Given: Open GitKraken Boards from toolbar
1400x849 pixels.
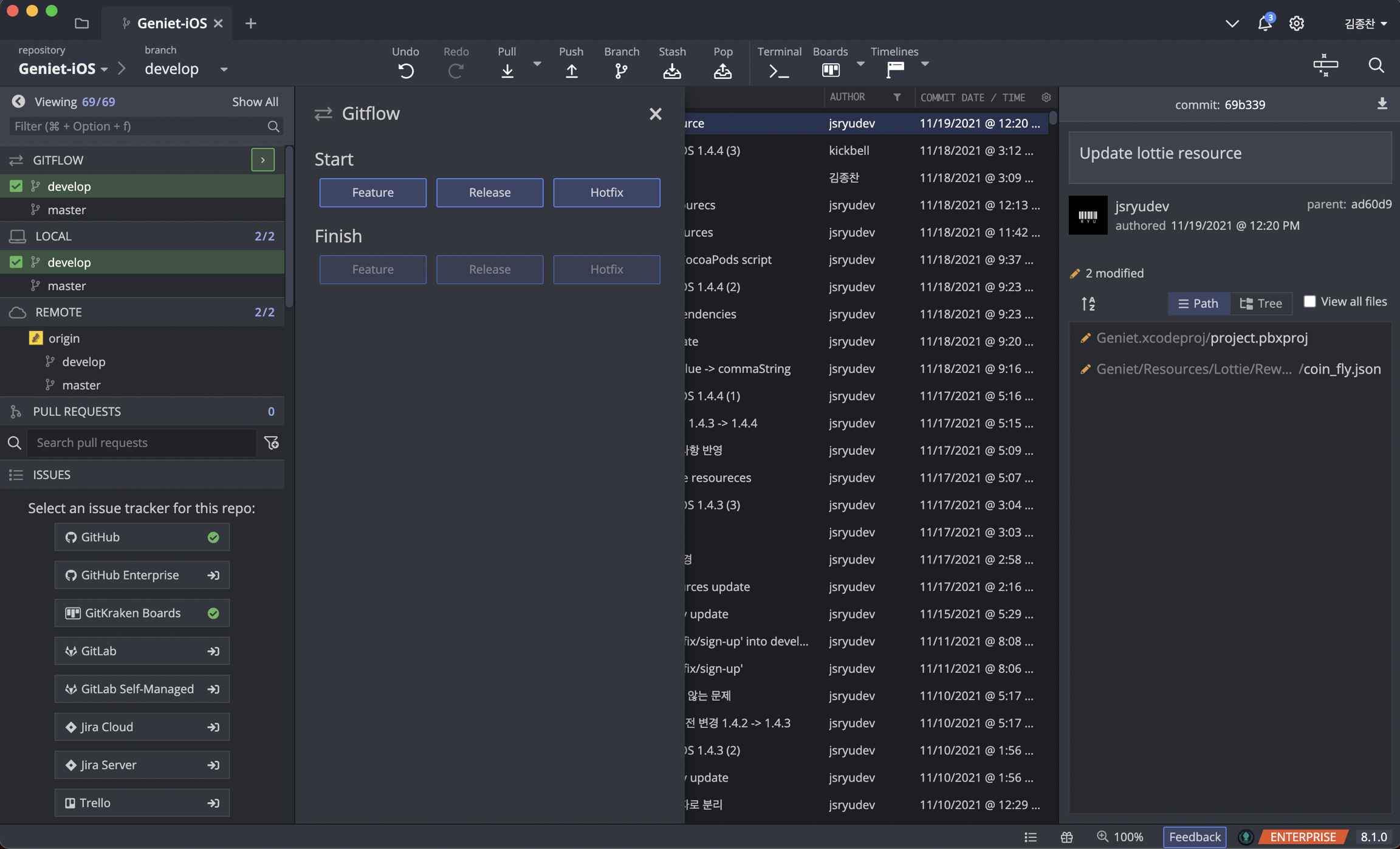Looking at the screenshot, I should [x=830, y=70].
